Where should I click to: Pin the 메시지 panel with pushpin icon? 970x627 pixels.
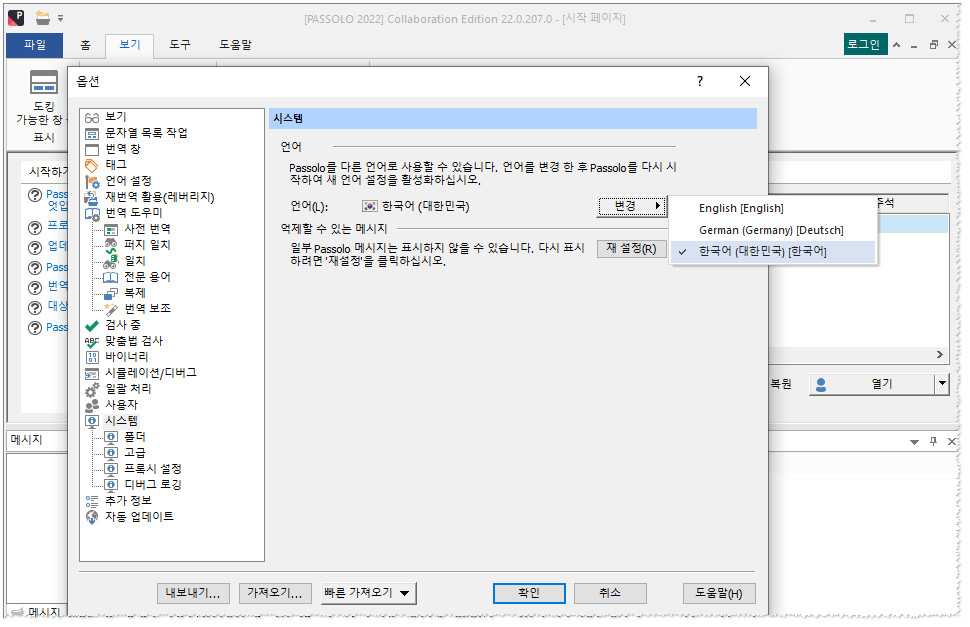[933, 442]
